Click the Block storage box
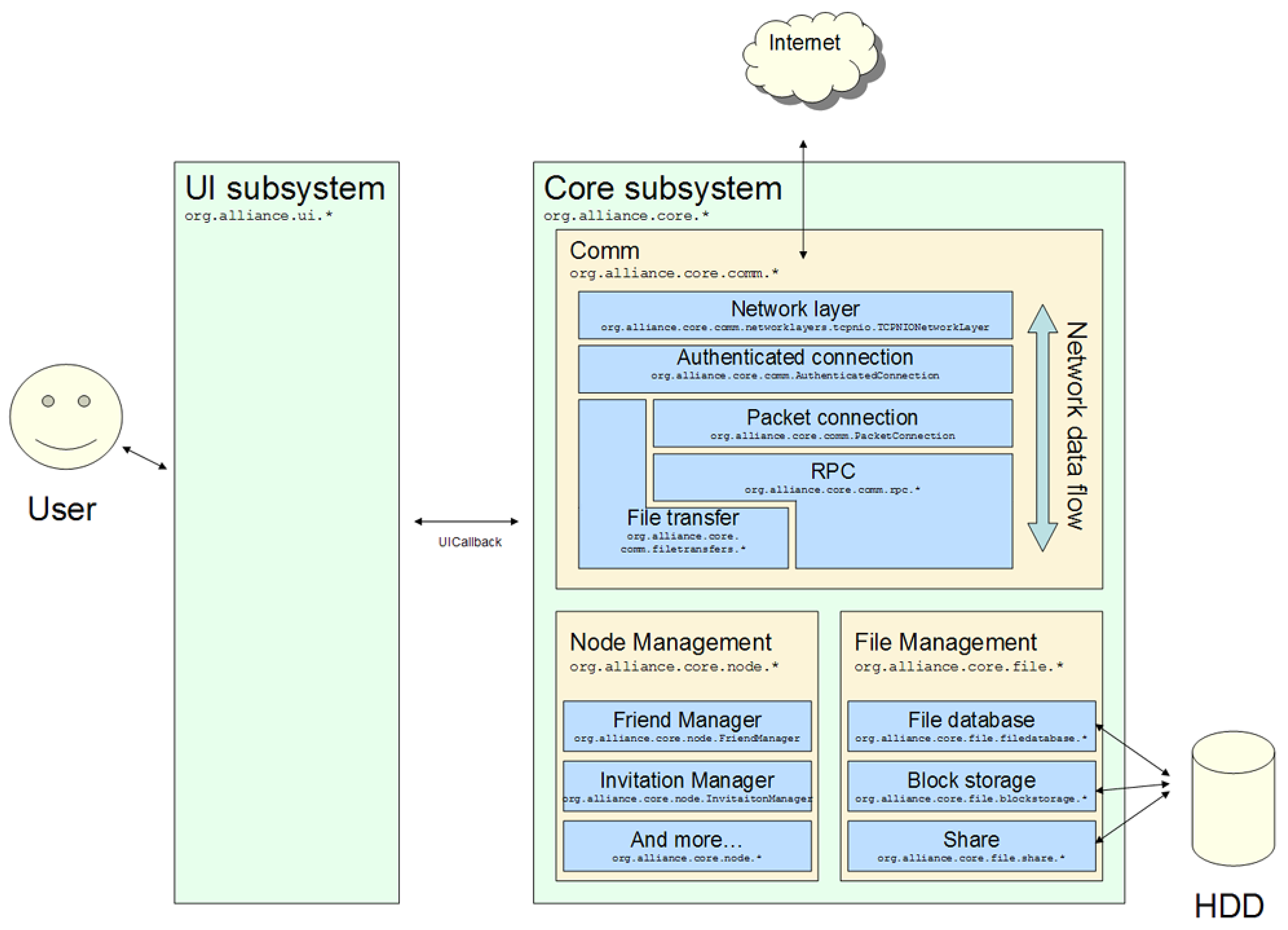This screenshot has height=930, width=1288. click(971, 786)
